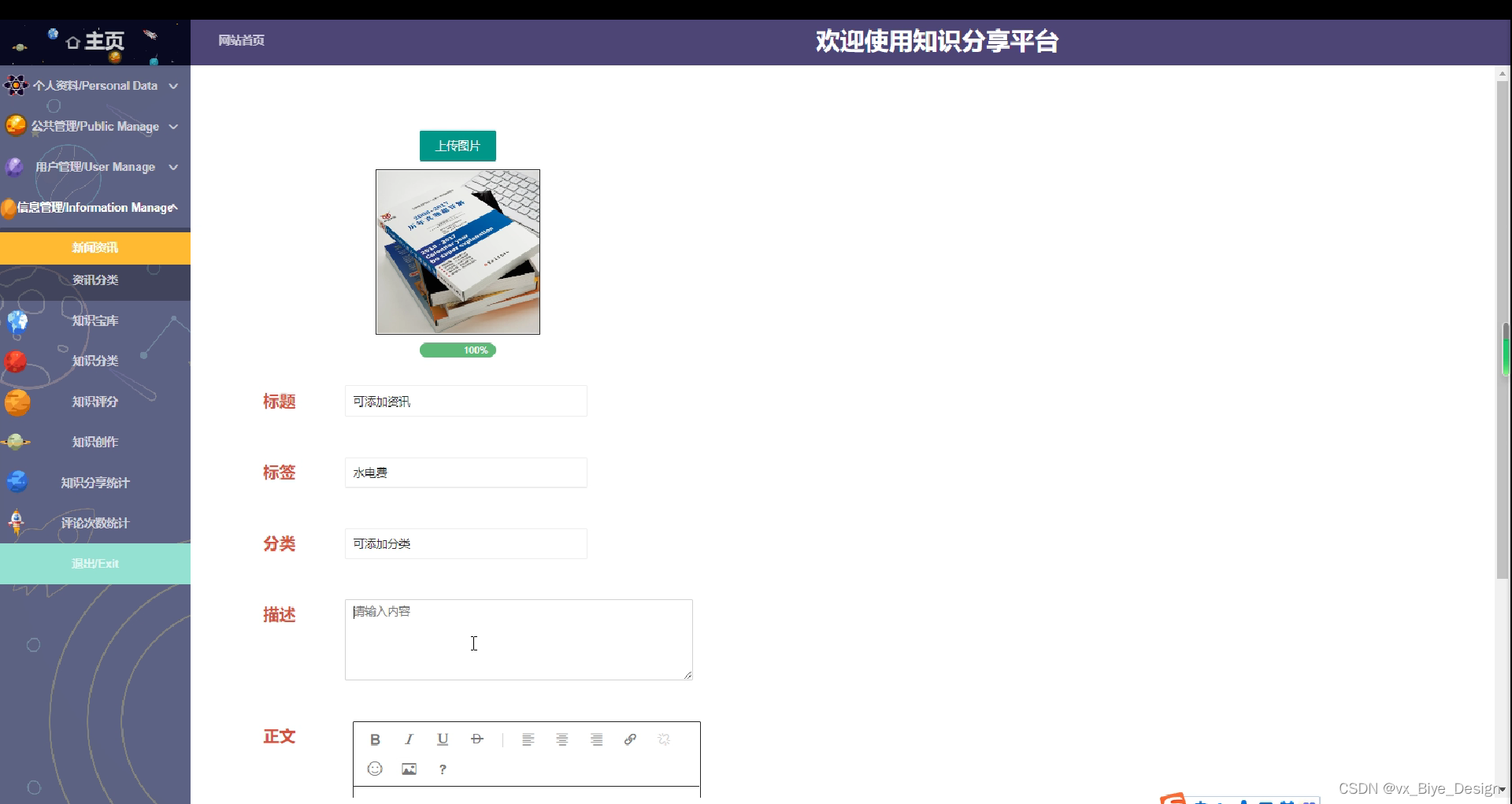Click the 上传图片 upload button
Screen dimensions: 1512x804
point(458,146)
